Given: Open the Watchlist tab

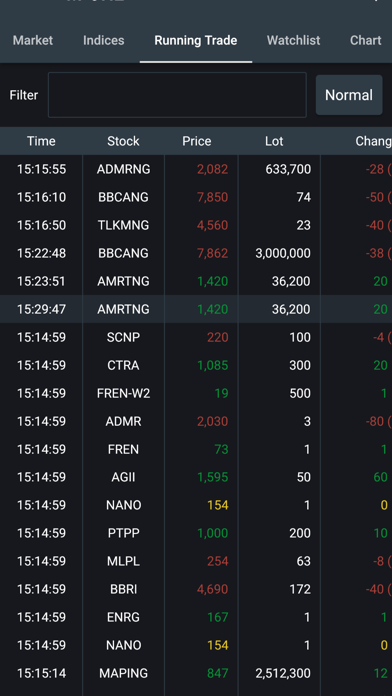Looking at the screenshot, I should tap(293, 40).
